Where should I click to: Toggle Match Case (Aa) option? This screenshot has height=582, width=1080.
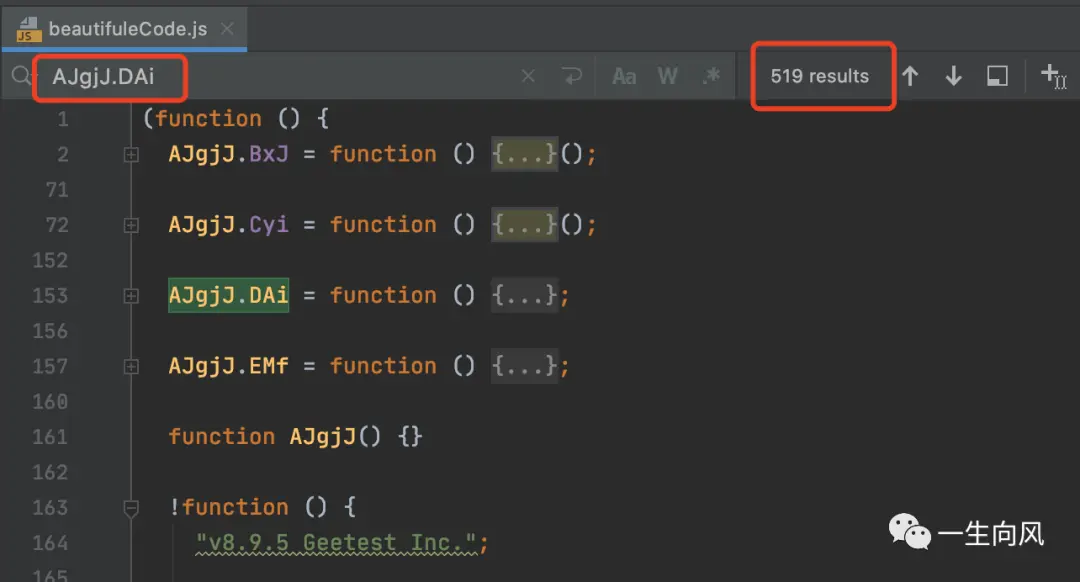pyautogui.click(x=624, y=76)
